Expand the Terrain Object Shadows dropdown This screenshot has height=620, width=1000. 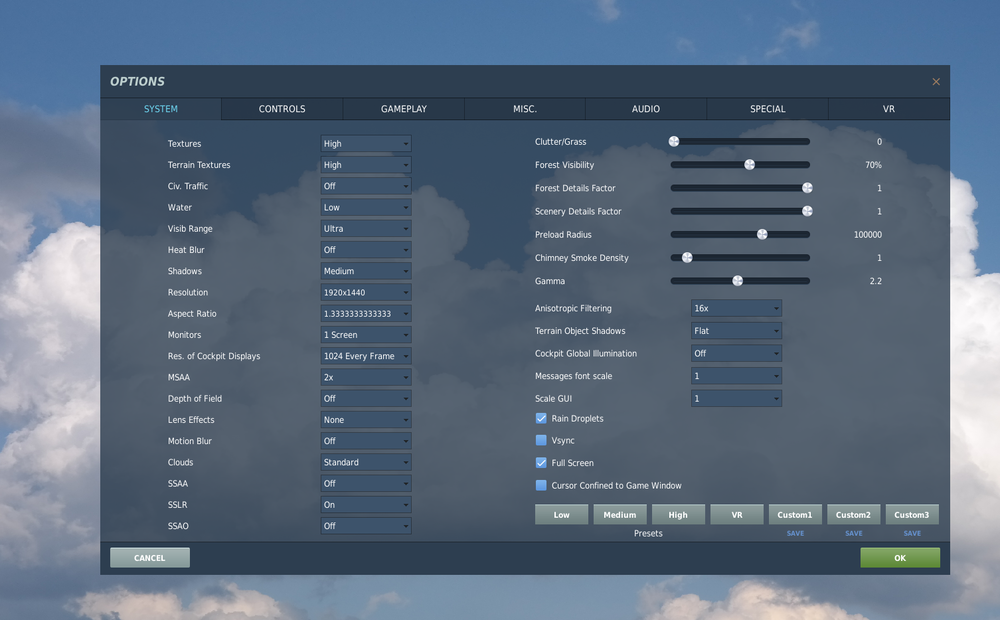click(736, 331)
